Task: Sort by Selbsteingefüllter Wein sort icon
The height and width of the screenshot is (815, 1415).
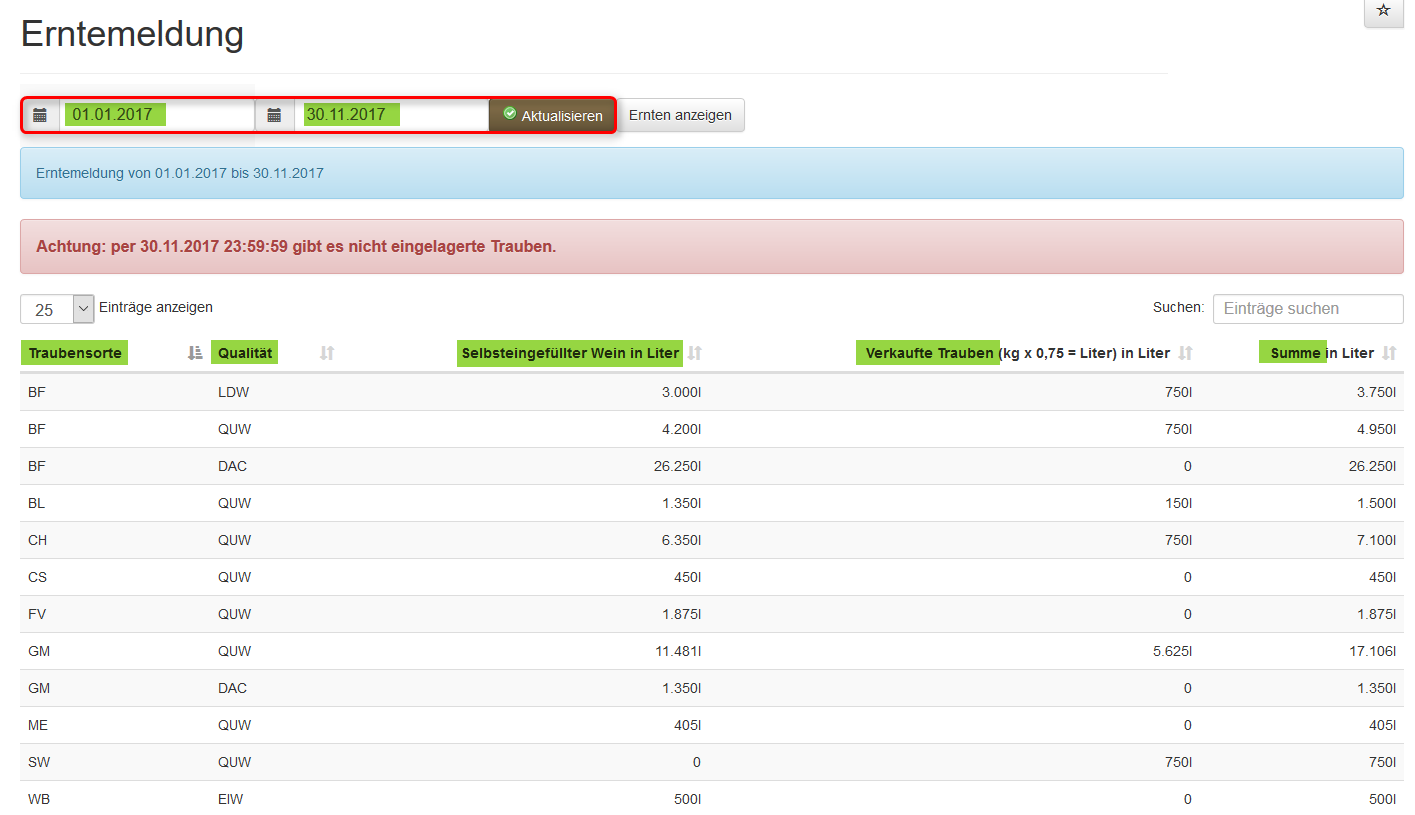Action: [x=695, y=353]
